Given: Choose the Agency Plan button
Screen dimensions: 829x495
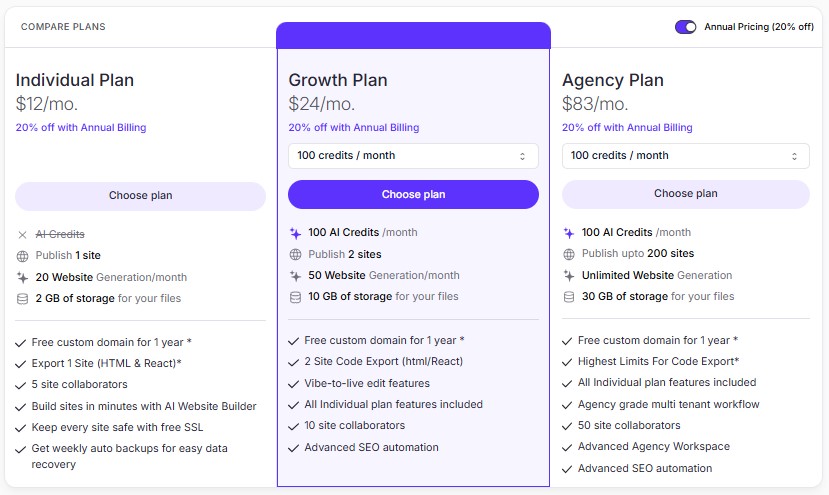Looking at the screenshot, I should coord(685,194).
